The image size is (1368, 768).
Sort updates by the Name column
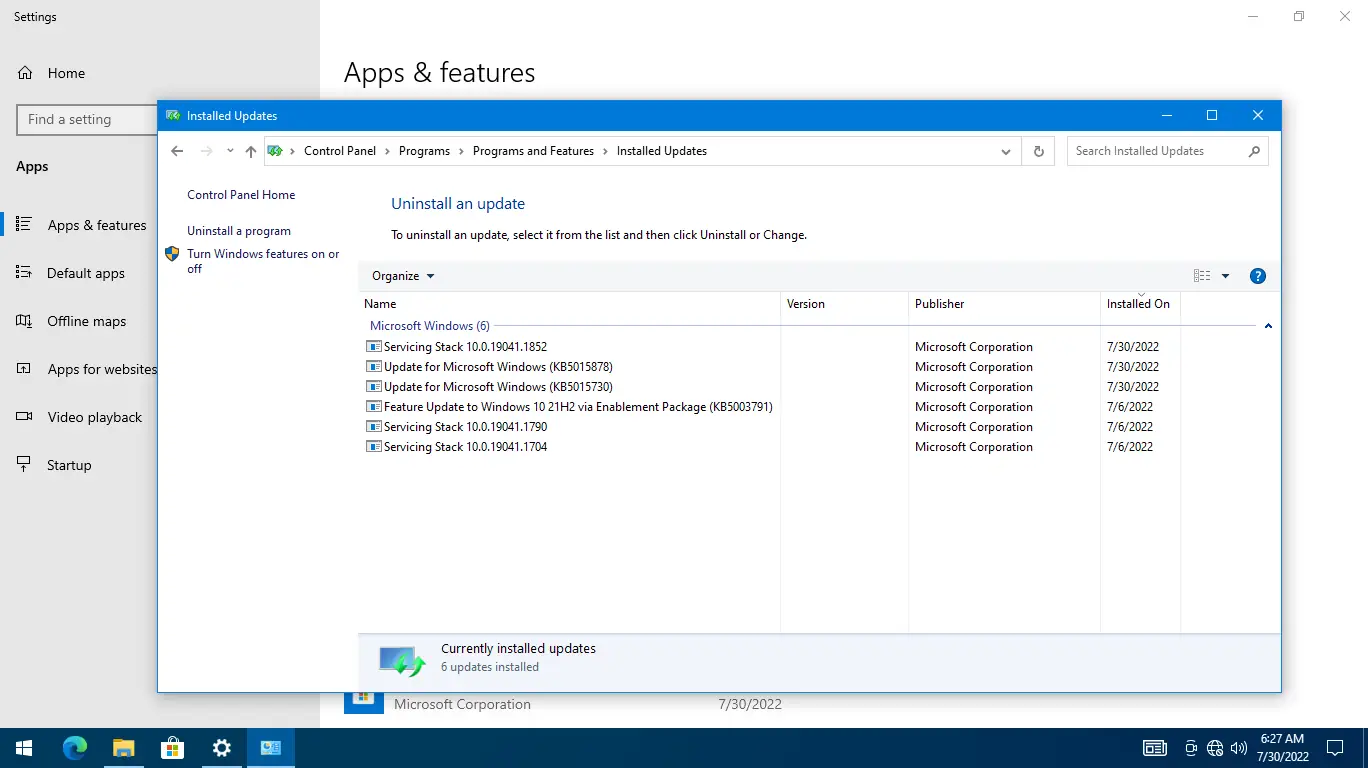(569, 304)
